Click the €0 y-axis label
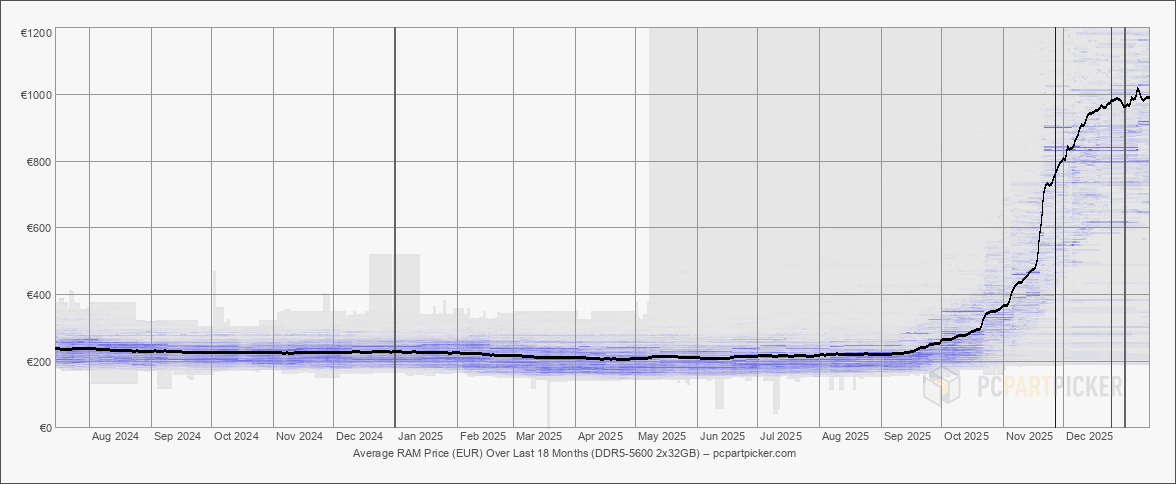This screenshot has height=484, width=1176. point(46,428)
